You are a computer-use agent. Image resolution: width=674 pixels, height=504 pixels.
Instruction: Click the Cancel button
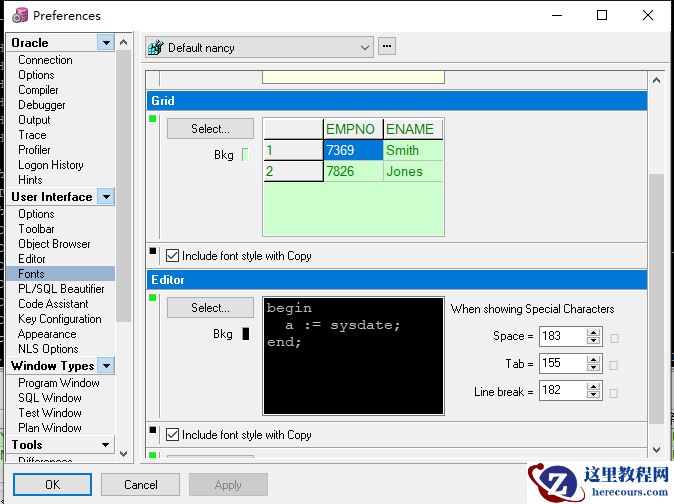141,485
